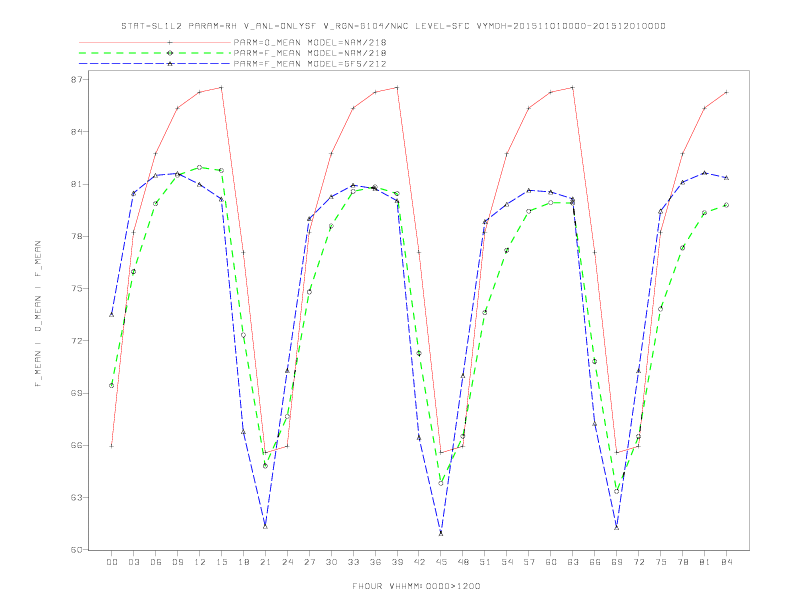
Task: Select legend entry PARM=F_MEAN MODEL=NAM/218
Action: tap(310, 53)
